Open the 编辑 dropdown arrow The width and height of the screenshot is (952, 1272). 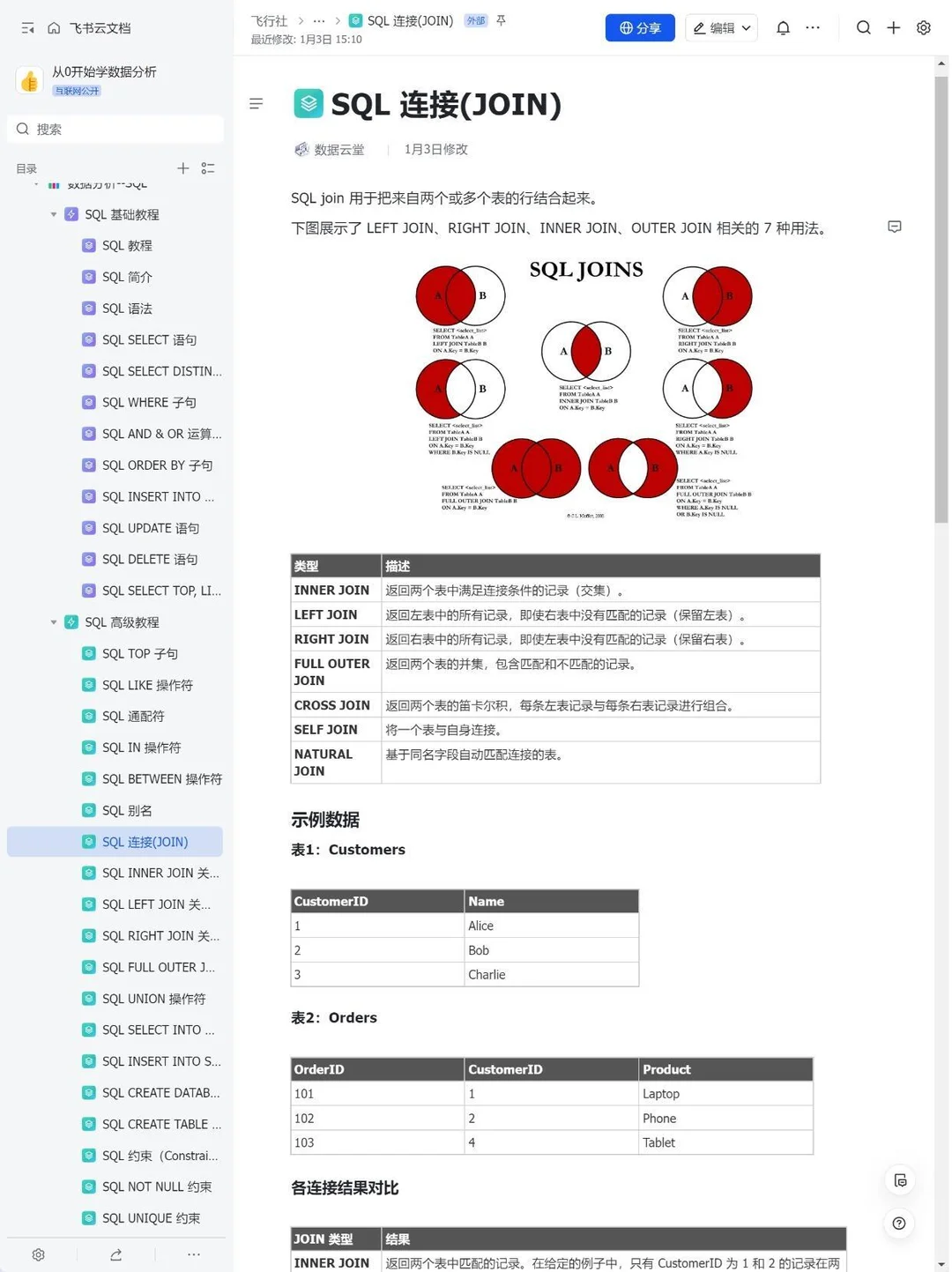click(x=745, y=27)
